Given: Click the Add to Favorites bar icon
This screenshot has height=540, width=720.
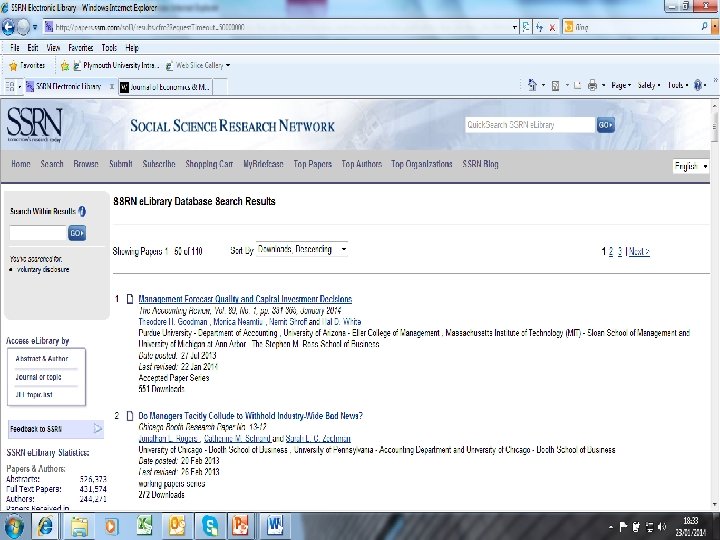Looking at the screenshot, I should click(x=65, y=66).
